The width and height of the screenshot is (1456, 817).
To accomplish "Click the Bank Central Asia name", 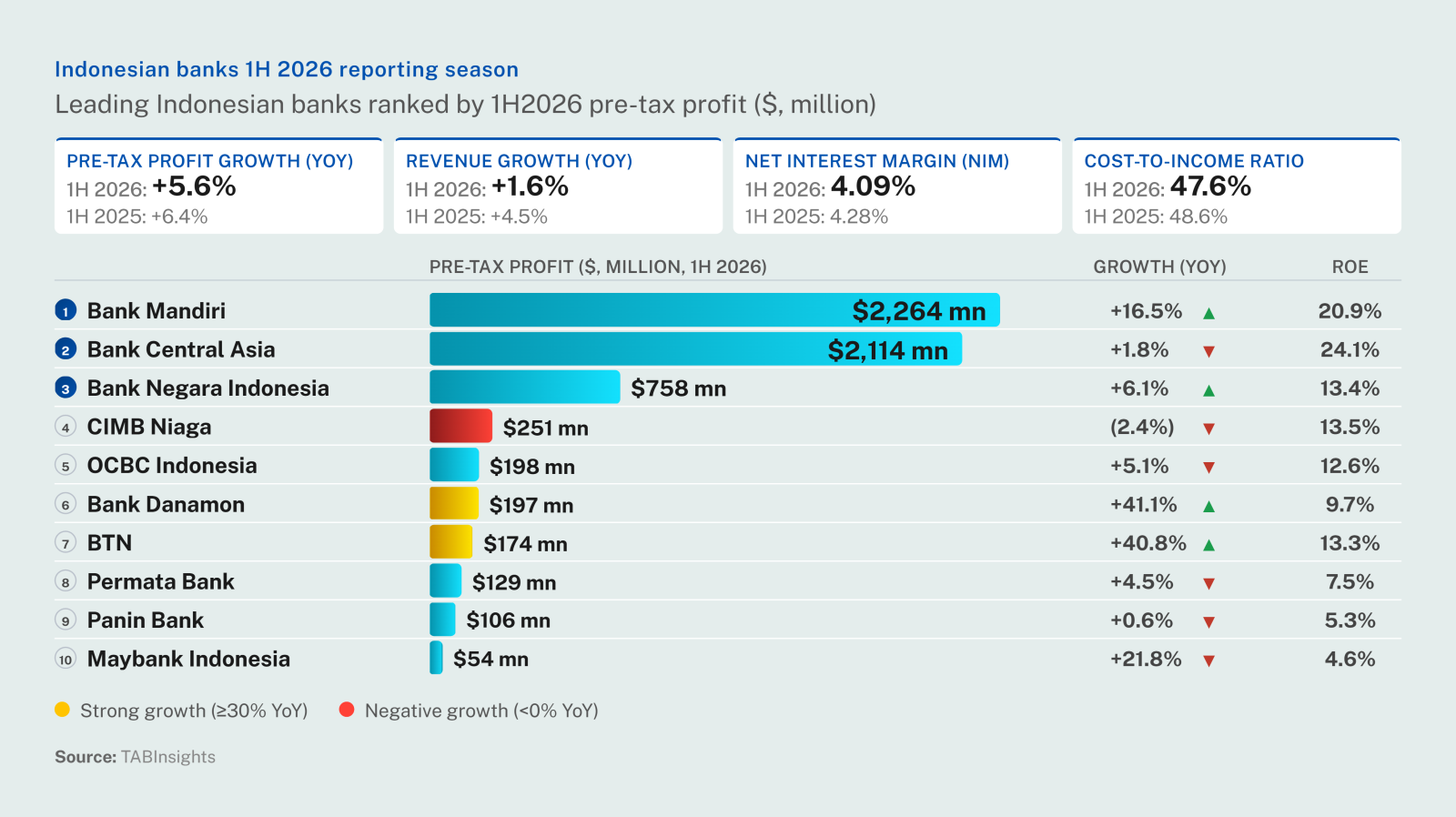I will pyautogui.click(x=181, y=349).
